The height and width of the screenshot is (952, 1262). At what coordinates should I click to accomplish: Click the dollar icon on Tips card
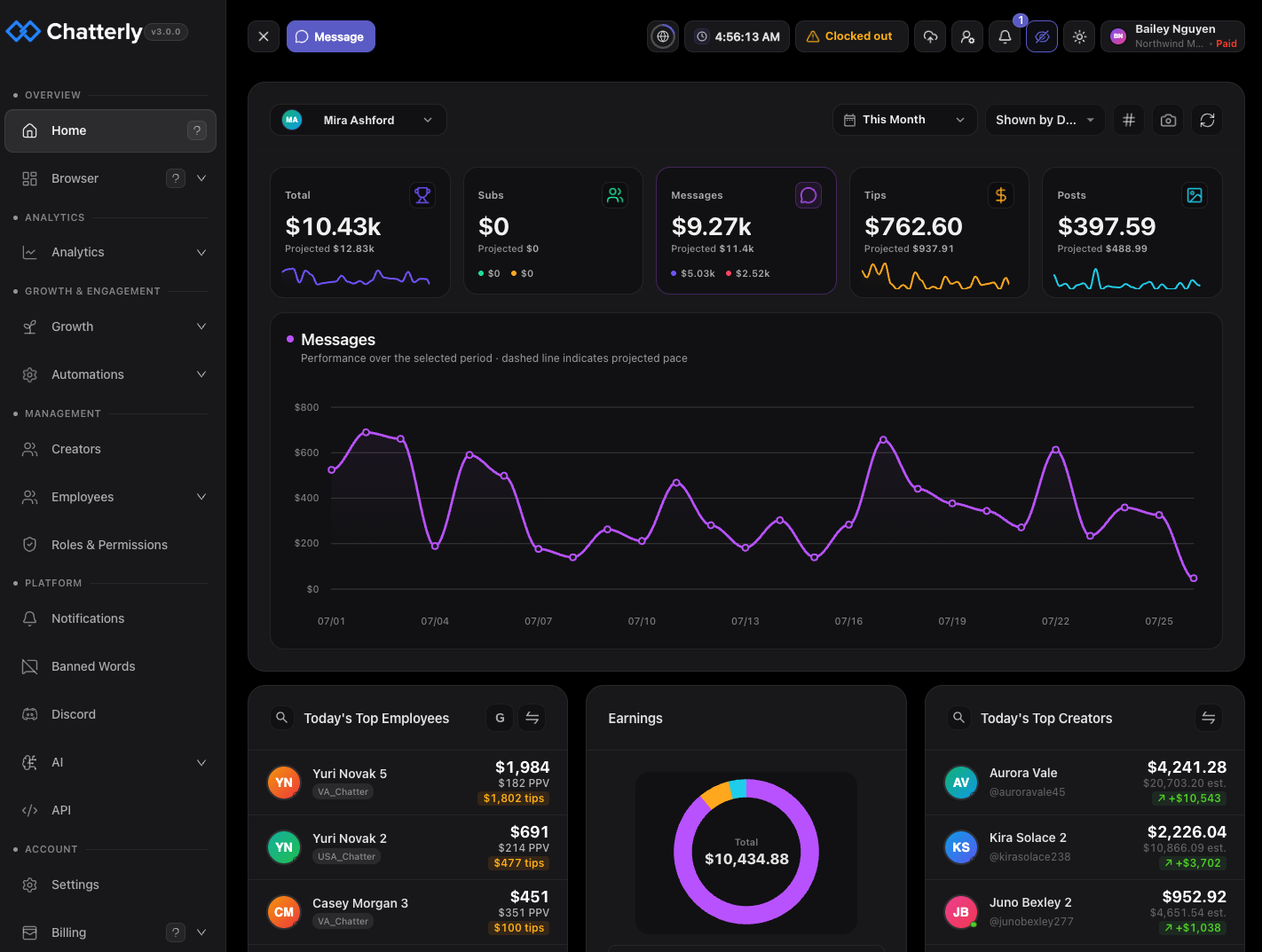pyautogui.click(x=1001, y=195)
